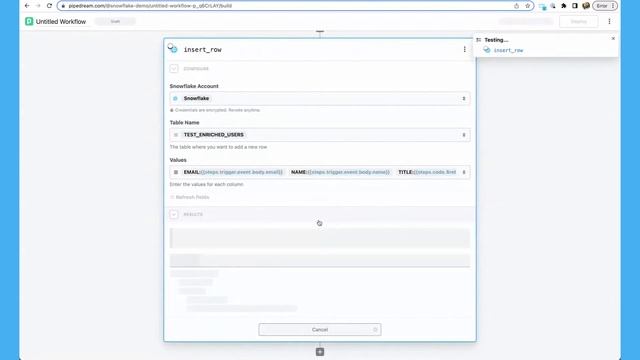Click the Untitled Workflow title
This screenshot has width=640, height=360.
pos(61,22)
